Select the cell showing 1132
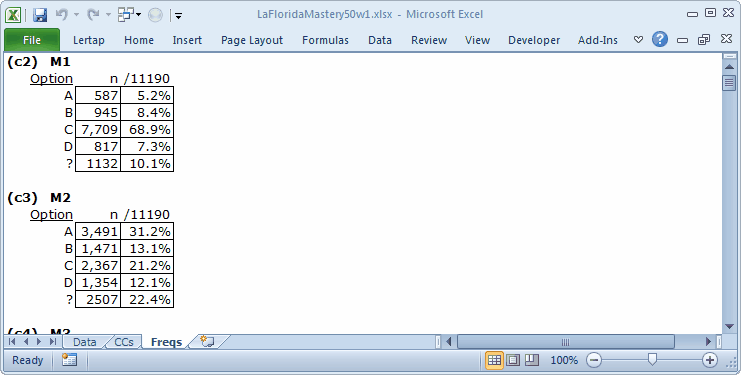The height and width of the screenshot is (375, 741). (x=98, y=163)
